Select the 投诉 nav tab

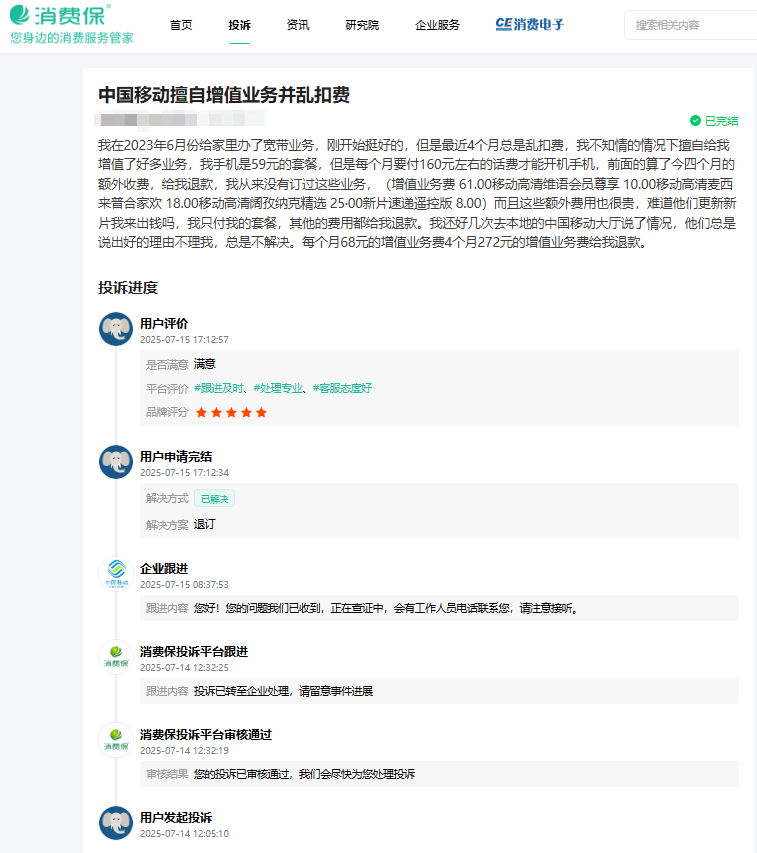point(239,25)
